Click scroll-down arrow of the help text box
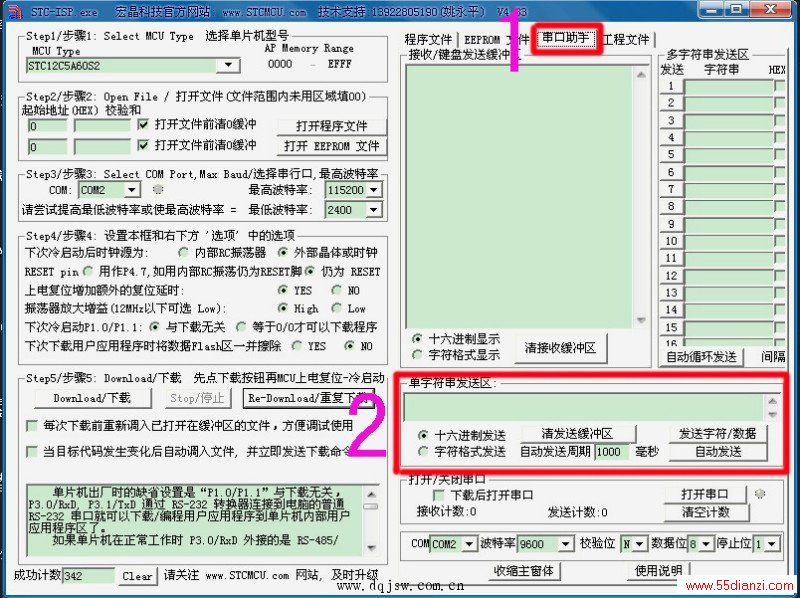This screenshot has height=598, width=800. click(x=371, y=547)
